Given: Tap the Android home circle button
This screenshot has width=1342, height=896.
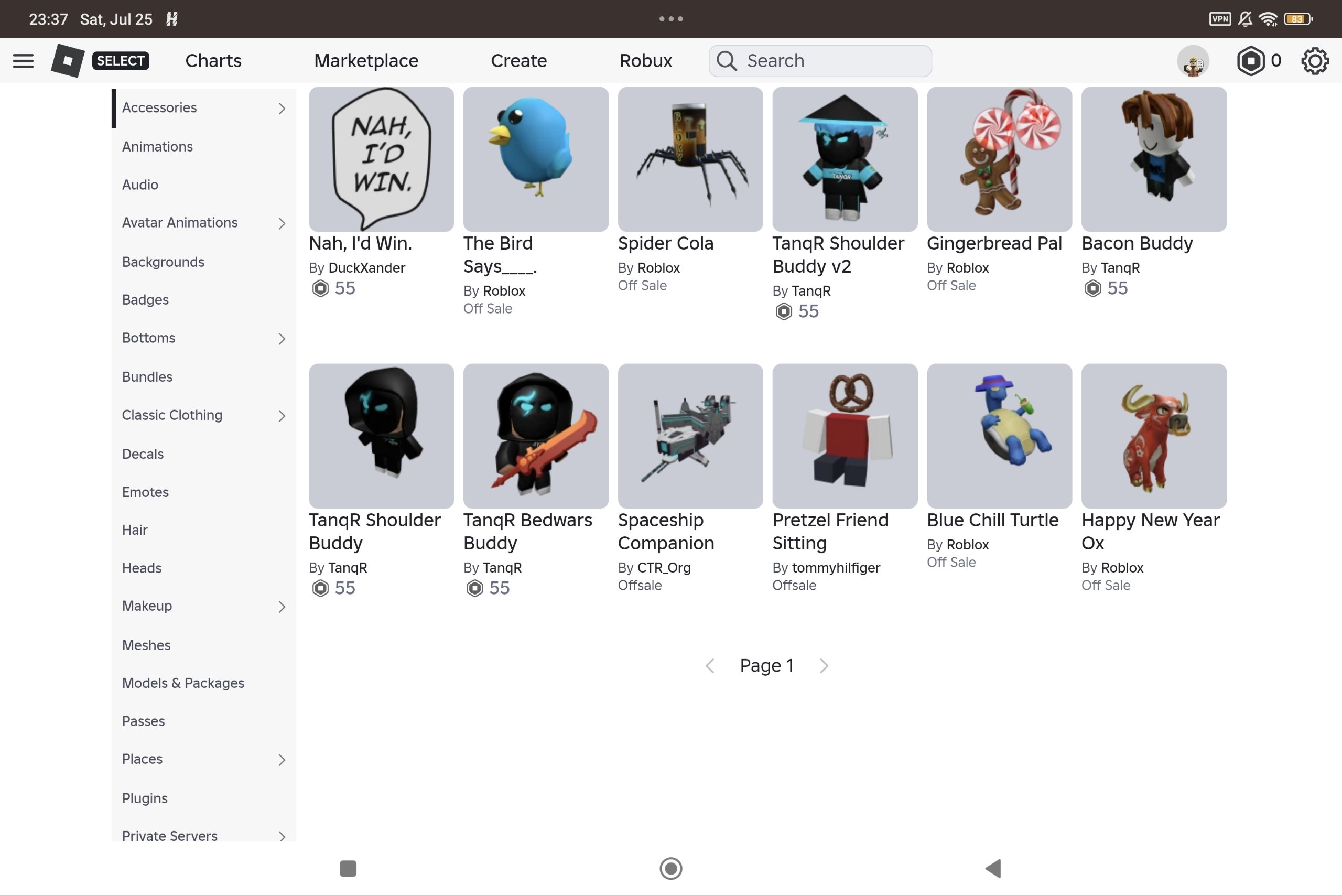Looking at the screenshot, I should coord(670,868).
